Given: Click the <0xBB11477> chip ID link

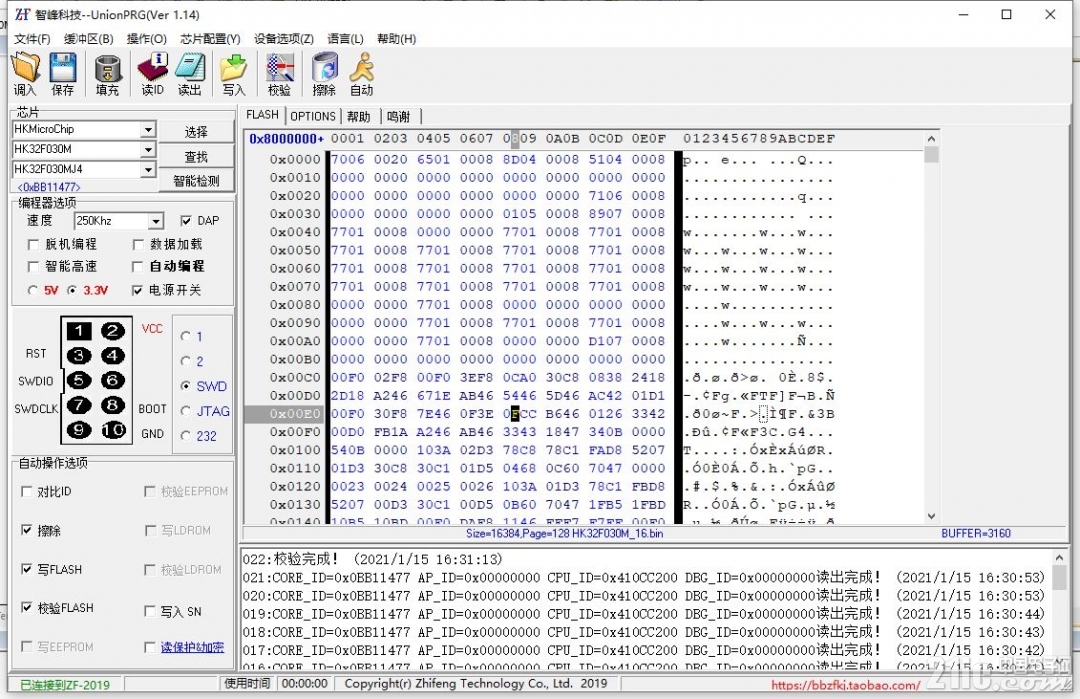Looking at the screenshot, I should (x=49, y=187).
